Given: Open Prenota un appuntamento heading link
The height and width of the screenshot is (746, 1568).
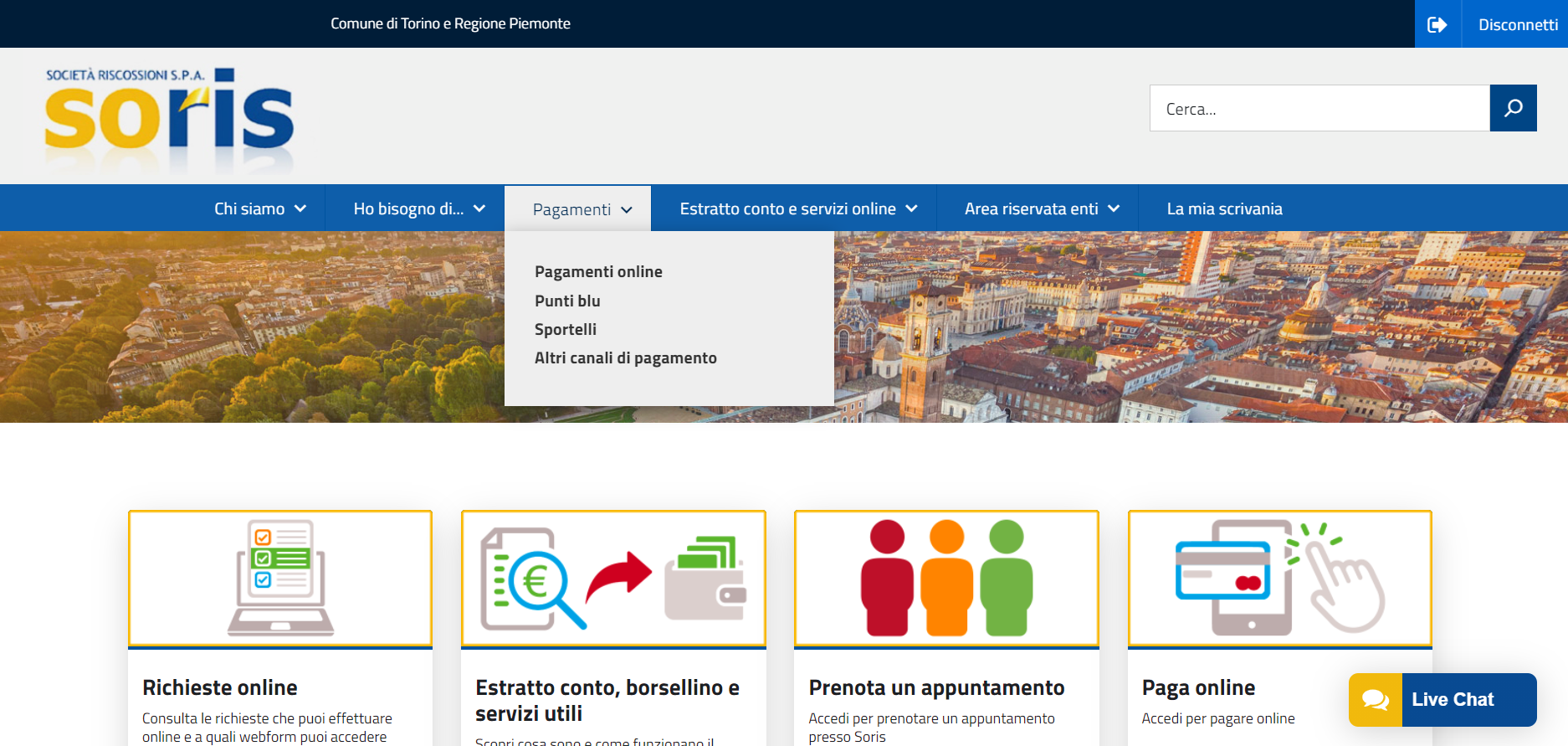Looking at the screenshot, I should pos(936,687).
